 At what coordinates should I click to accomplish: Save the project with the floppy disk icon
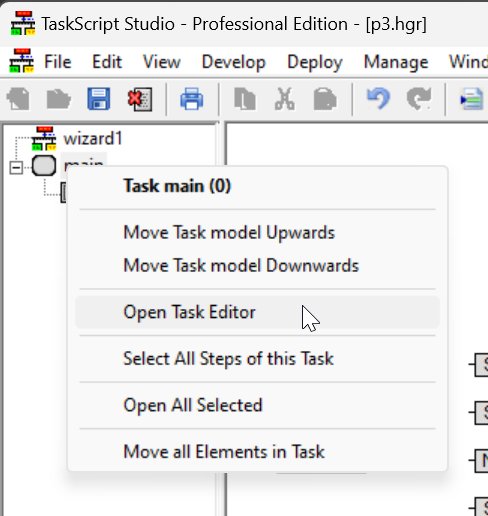tap(99, 99)
